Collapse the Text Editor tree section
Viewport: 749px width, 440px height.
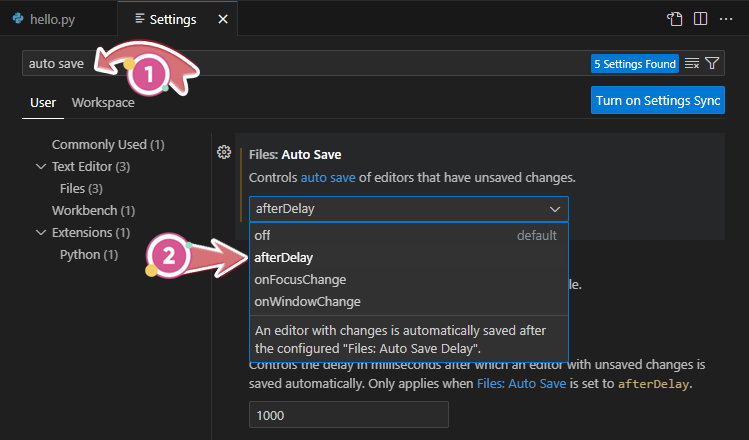[41, 167]
